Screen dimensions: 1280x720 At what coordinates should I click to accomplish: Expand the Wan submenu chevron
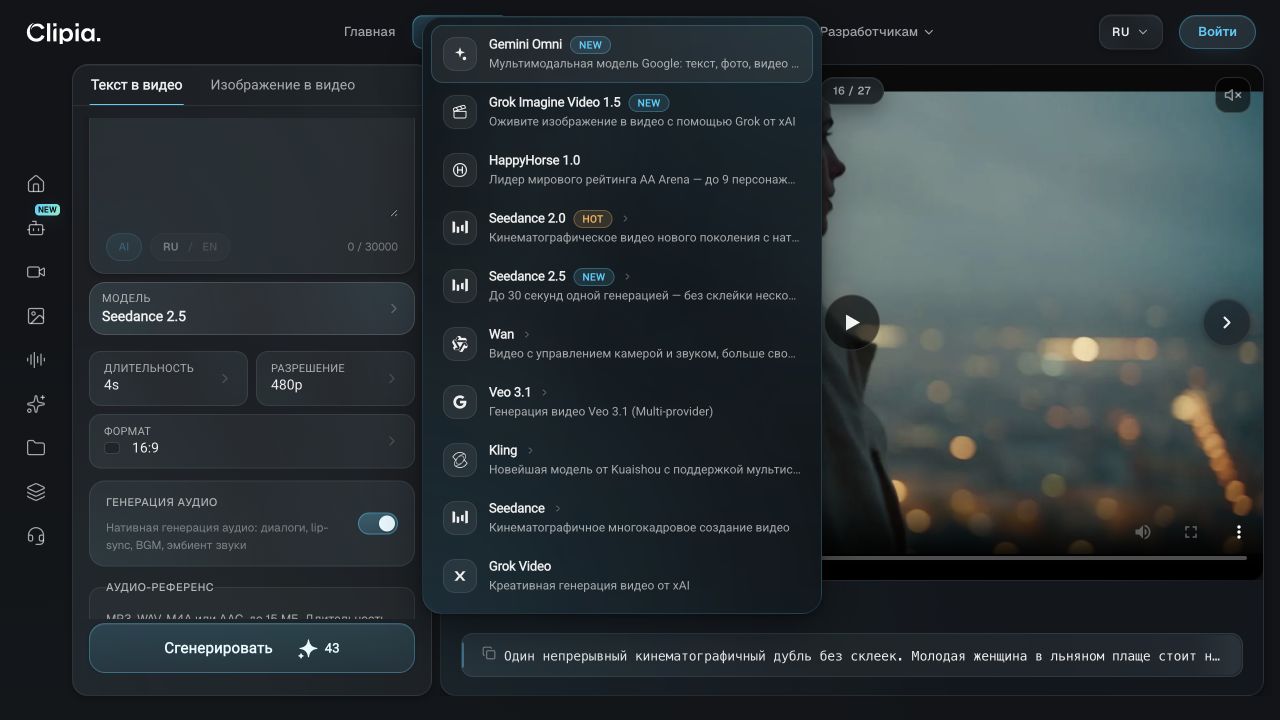527,334
